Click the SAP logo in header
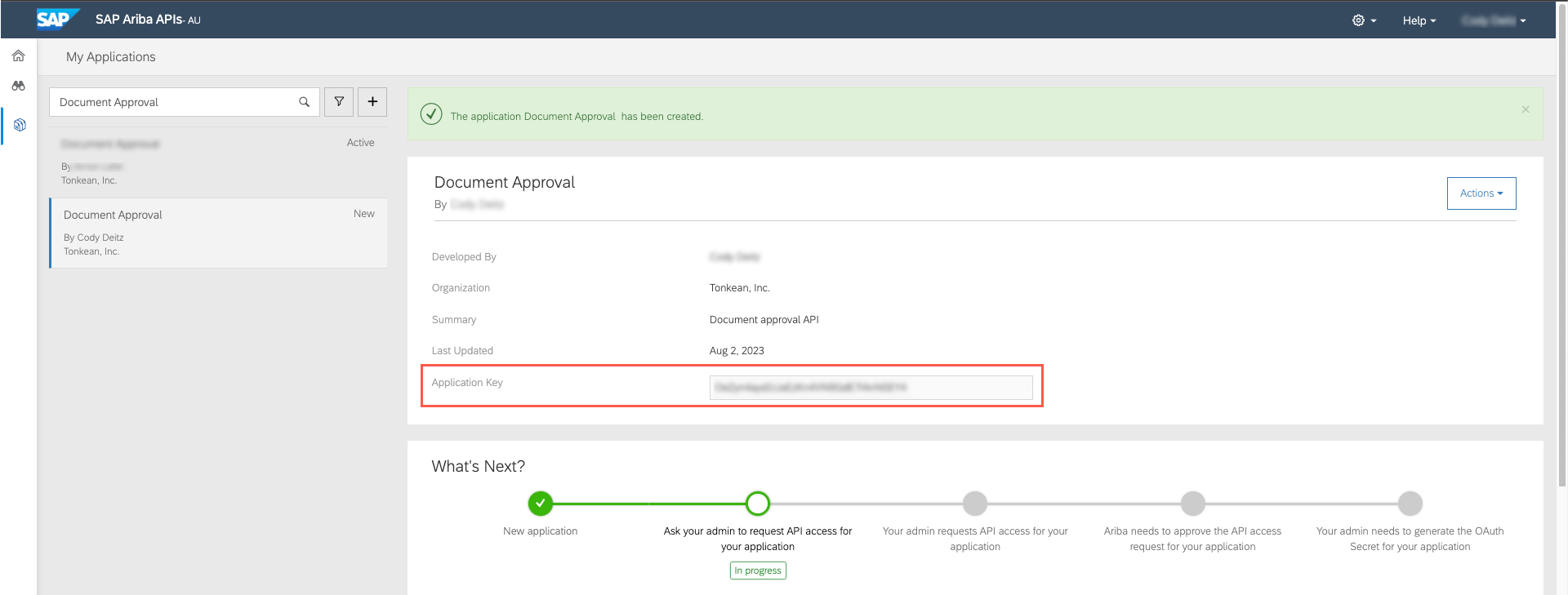1568x595 pixels. click(x=57, y=19)
